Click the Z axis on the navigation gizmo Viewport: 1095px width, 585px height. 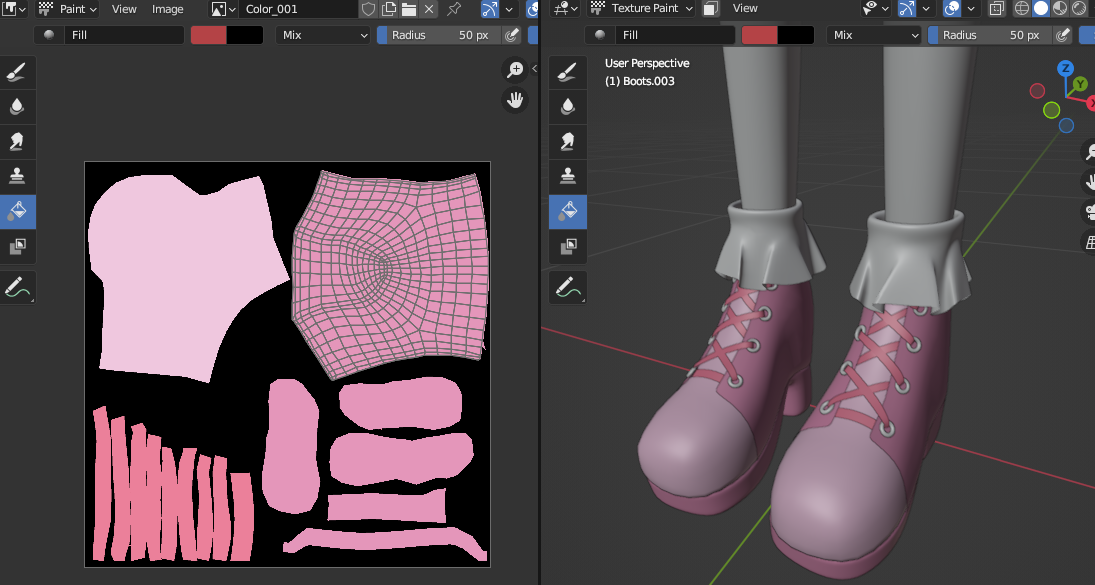pyautogui.click(x=1065, y=68)
